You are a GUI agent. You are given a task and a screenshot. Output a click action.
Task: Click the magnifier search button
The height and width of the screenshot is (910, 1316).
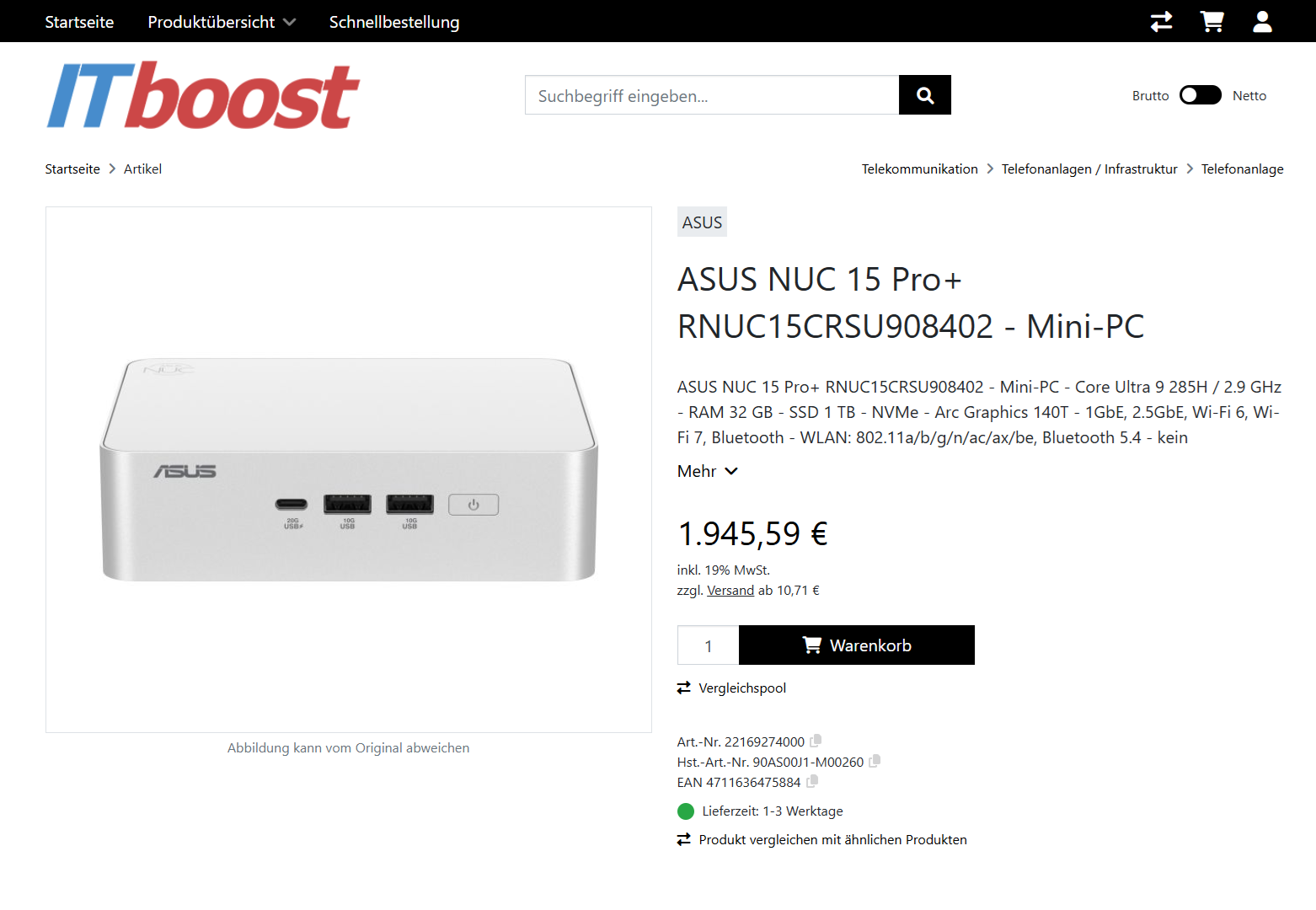click(925, 95)
